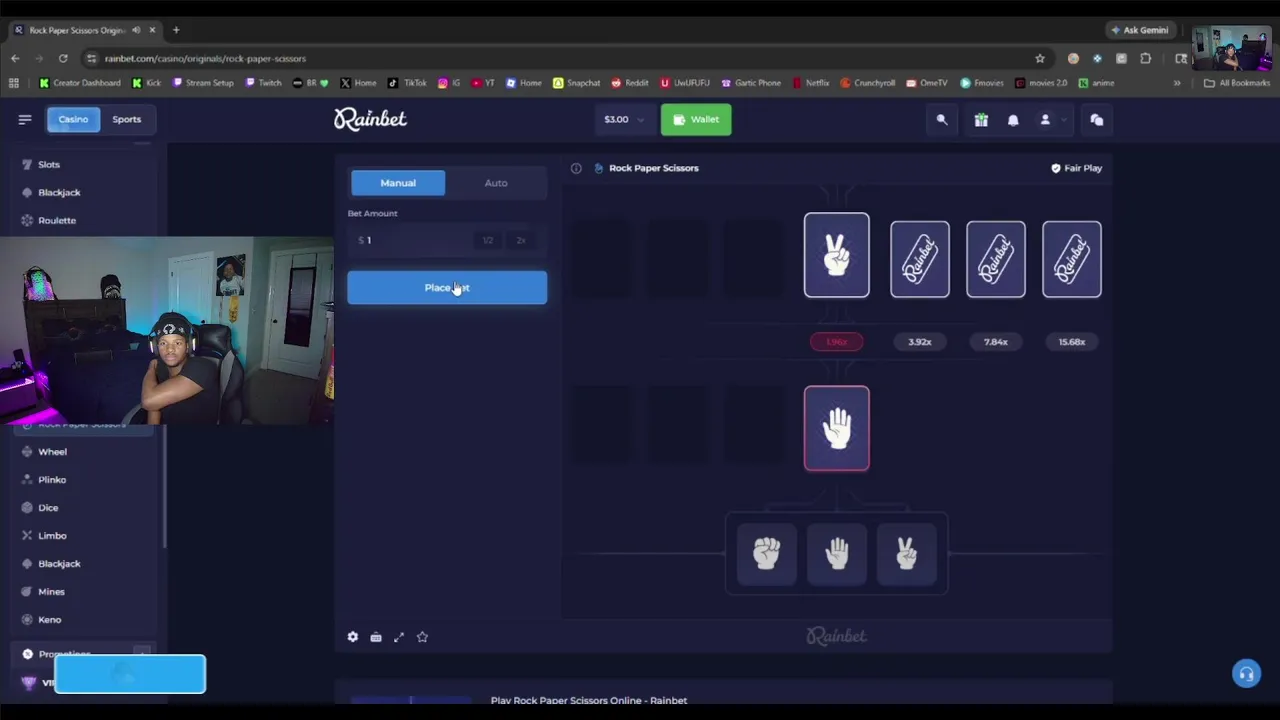
Task: Click the 1.96x multiplier chip
Action: click(837, 342)
